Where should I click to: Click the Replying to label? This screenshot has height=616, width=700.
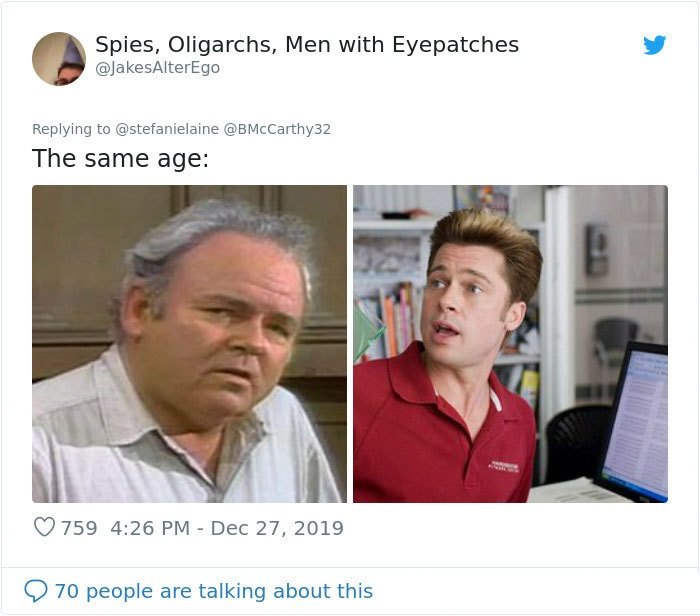pyautogui.click(x=71, y=129)
